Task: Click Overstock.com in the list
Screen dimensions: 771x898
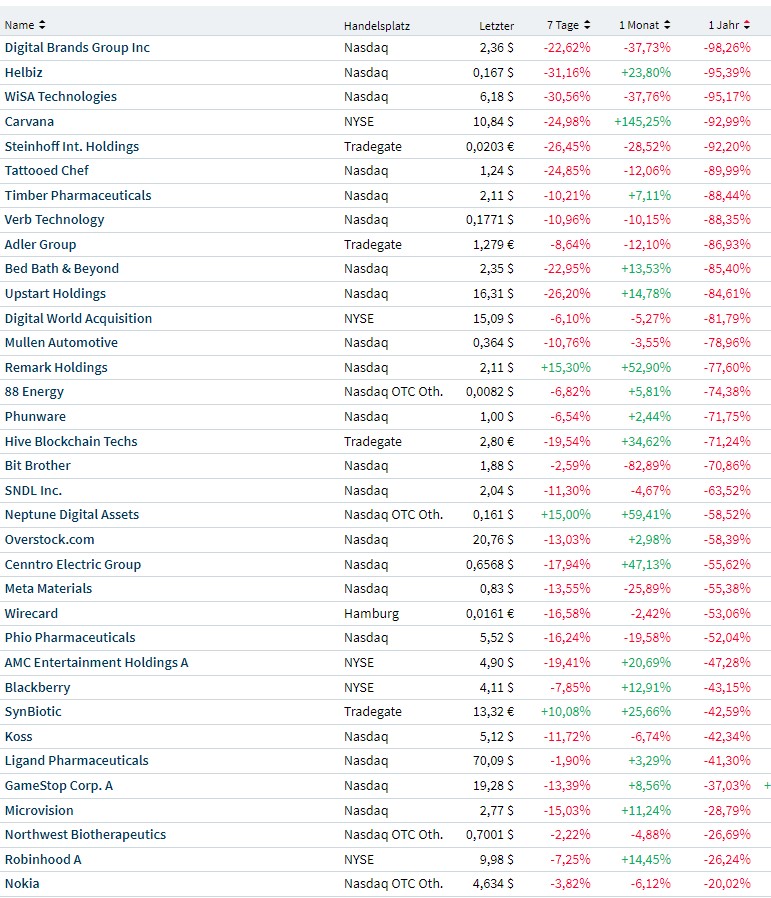Action: click(47, 540)
